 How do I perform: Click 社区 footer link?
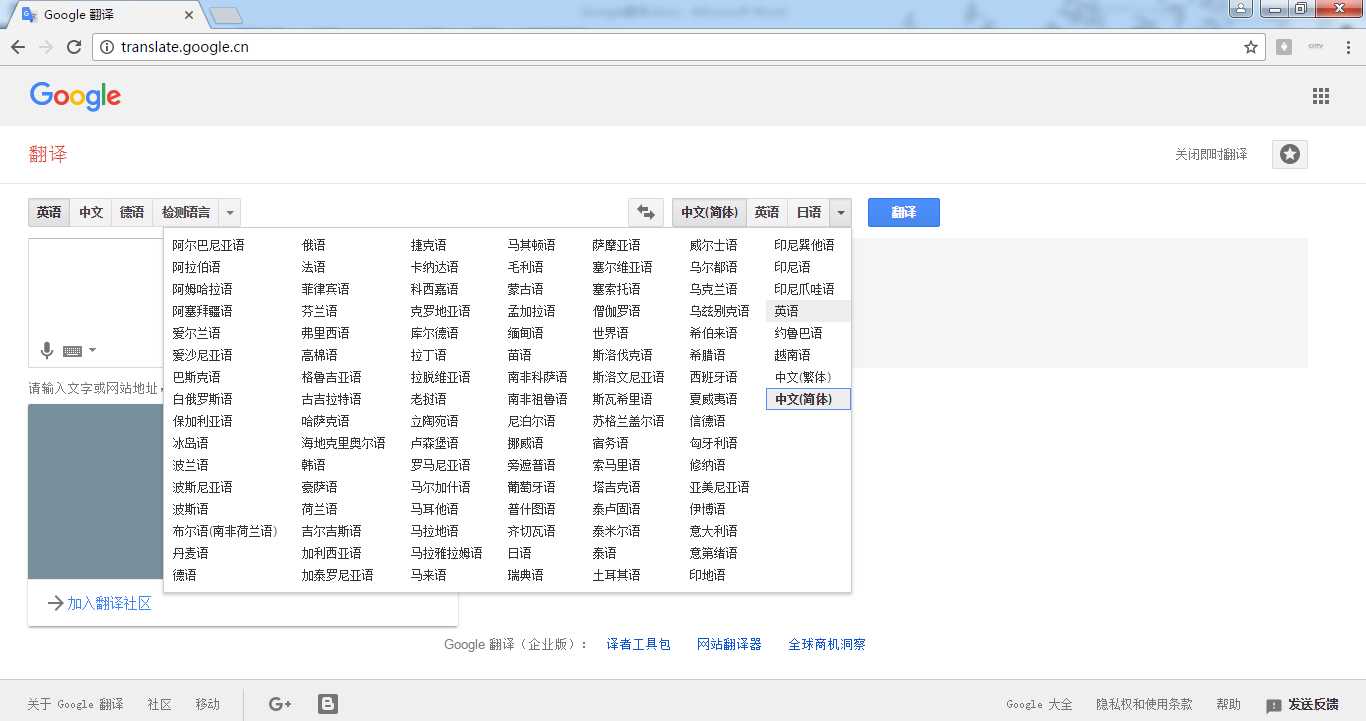(x=159, y=704)
